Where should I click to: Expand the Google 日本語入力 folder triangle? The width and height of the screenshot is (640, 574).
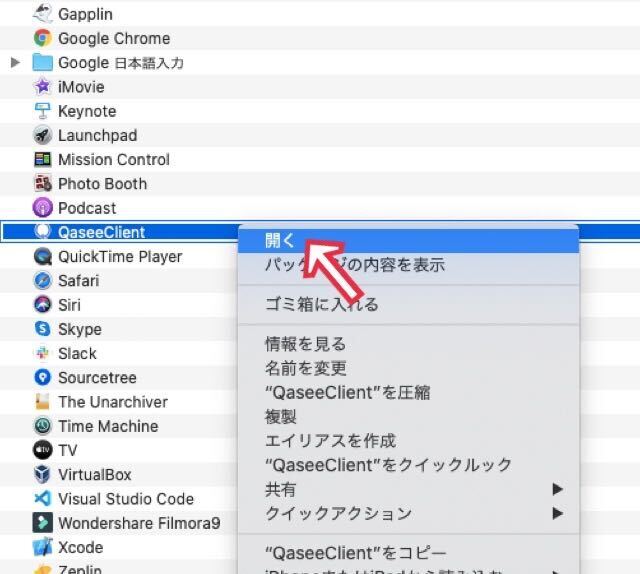click(15, 62)
